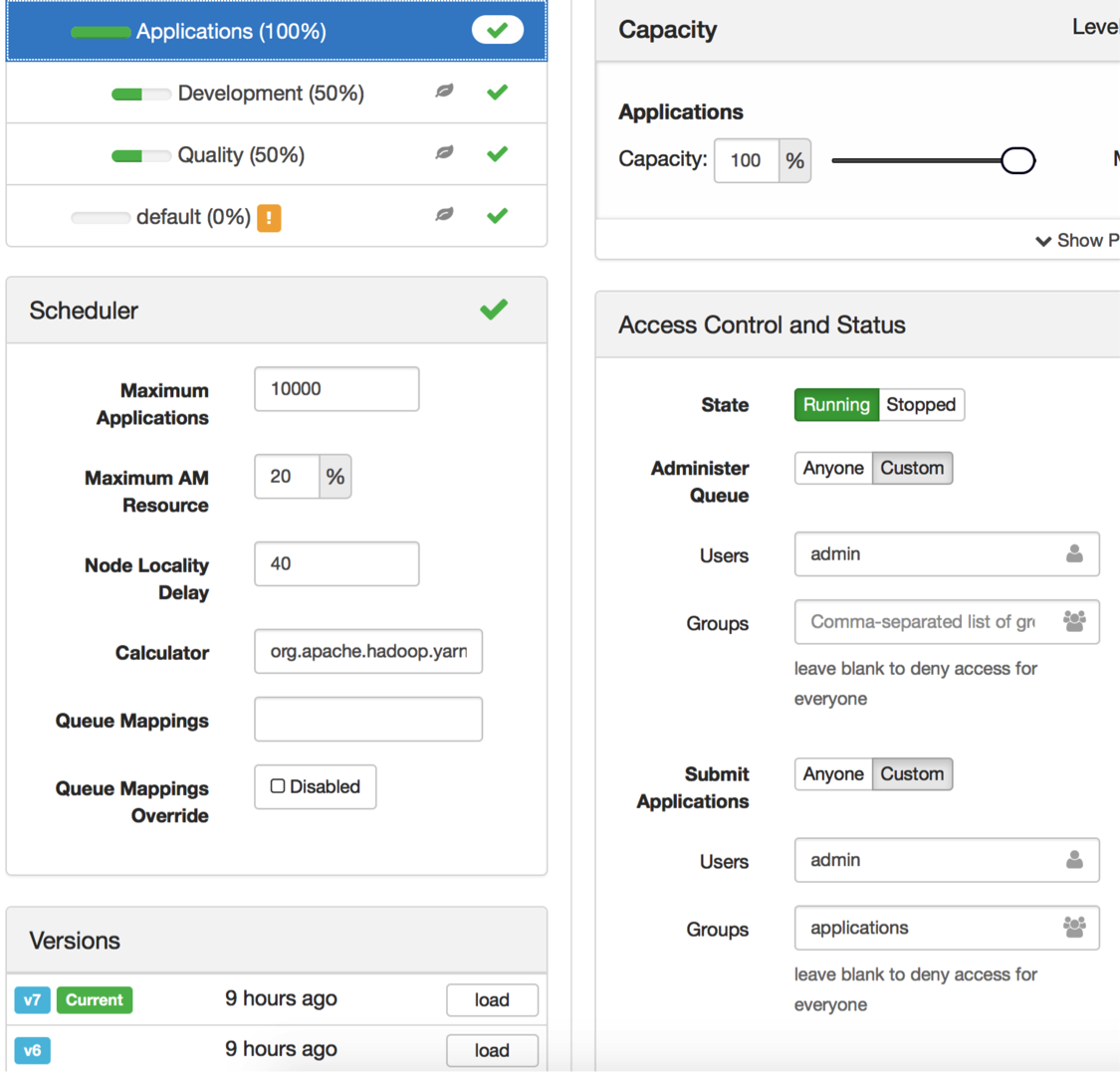This screenshot has width=1120, height=1072.
Task: Click the green checkmark in Scheduler header
Action: coord(494,310)
